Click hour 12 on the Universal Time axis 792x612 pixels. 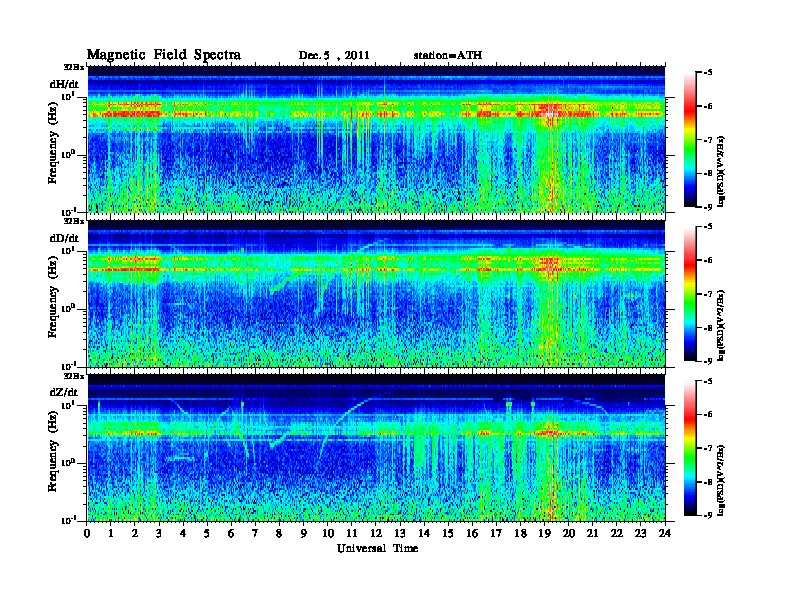[x=376, y=534]
